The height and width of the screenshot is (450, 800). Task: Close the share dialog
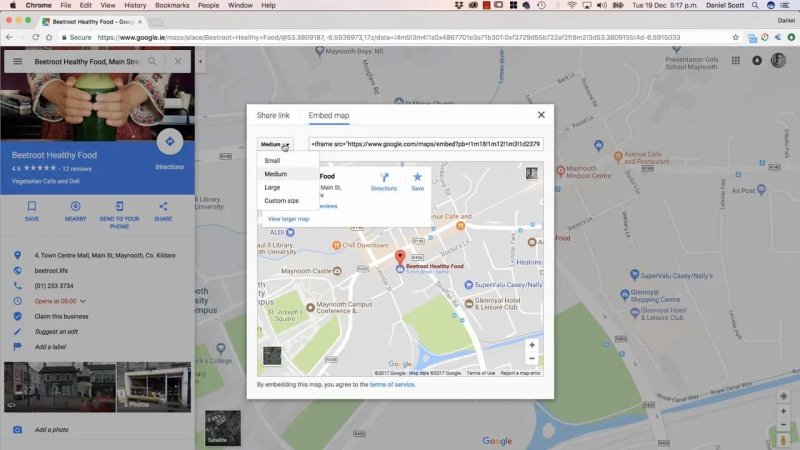[541, 115]
